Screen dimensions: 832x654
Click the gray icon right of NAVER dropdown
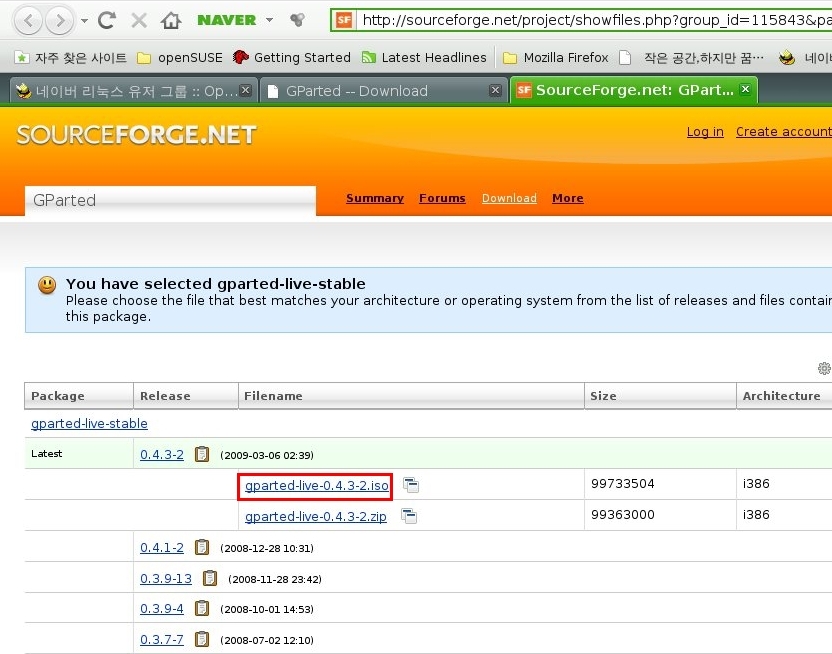click(298, 20)
